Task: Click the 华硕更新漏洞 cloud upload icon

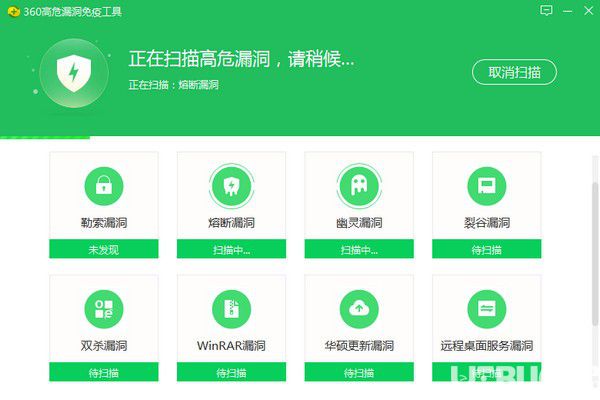Action: 359,309
